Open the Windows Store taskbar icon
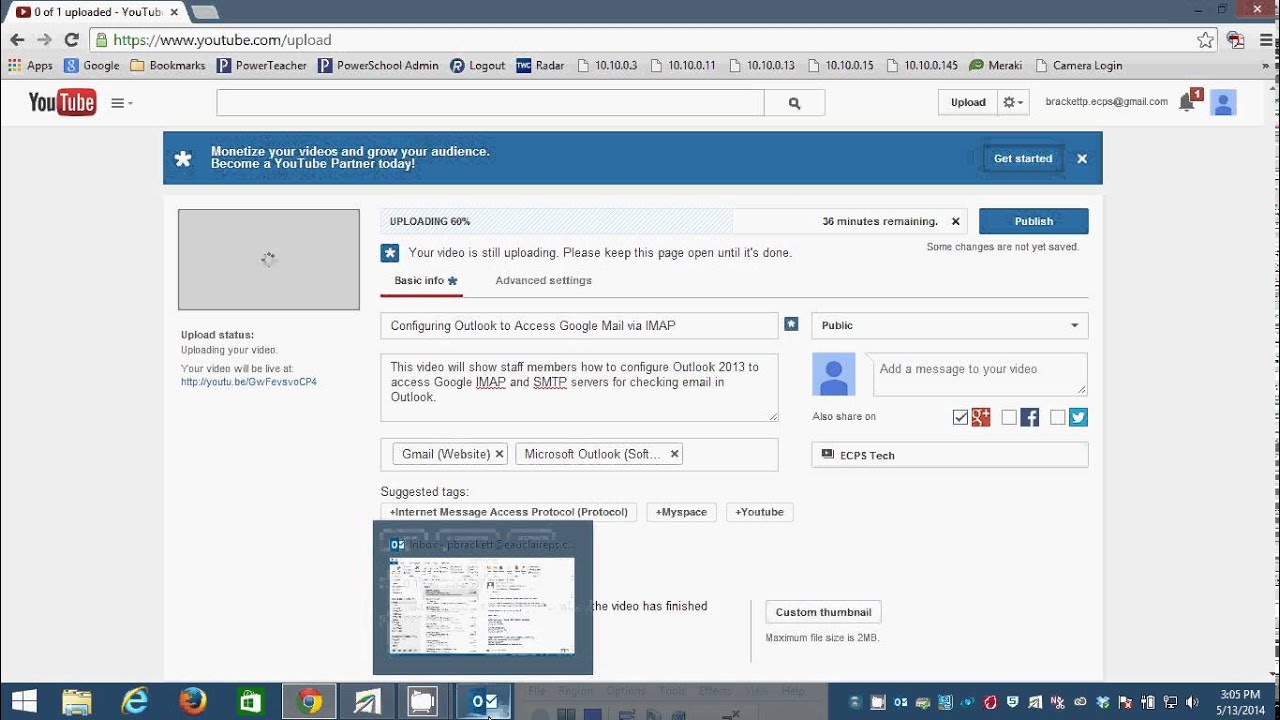Screen dimensions: 1280x720 tap(250, 702)
